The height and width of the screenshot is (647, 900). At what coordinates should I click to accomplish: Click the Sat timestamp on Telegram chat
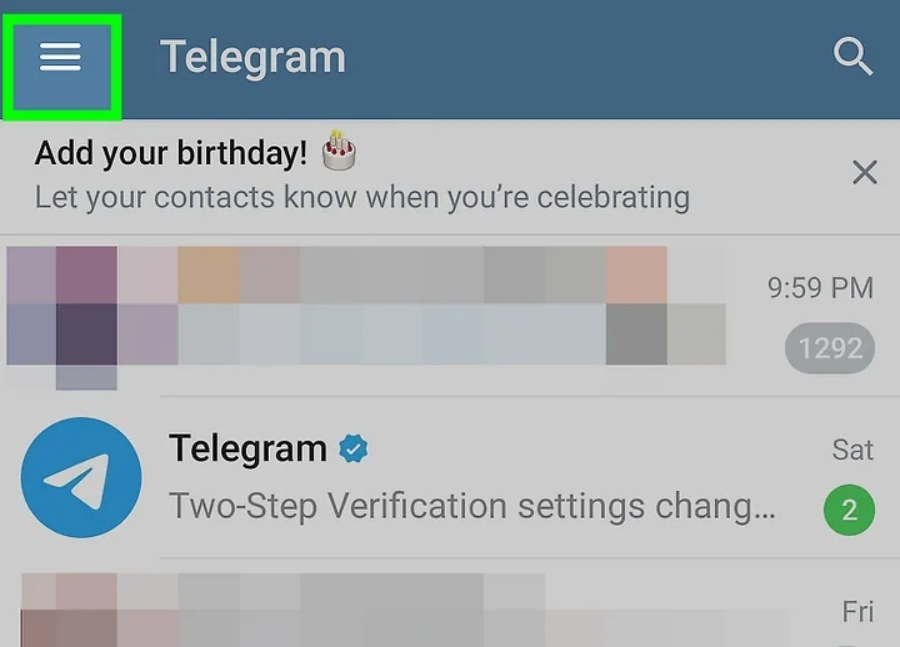[x=852, y=450]
